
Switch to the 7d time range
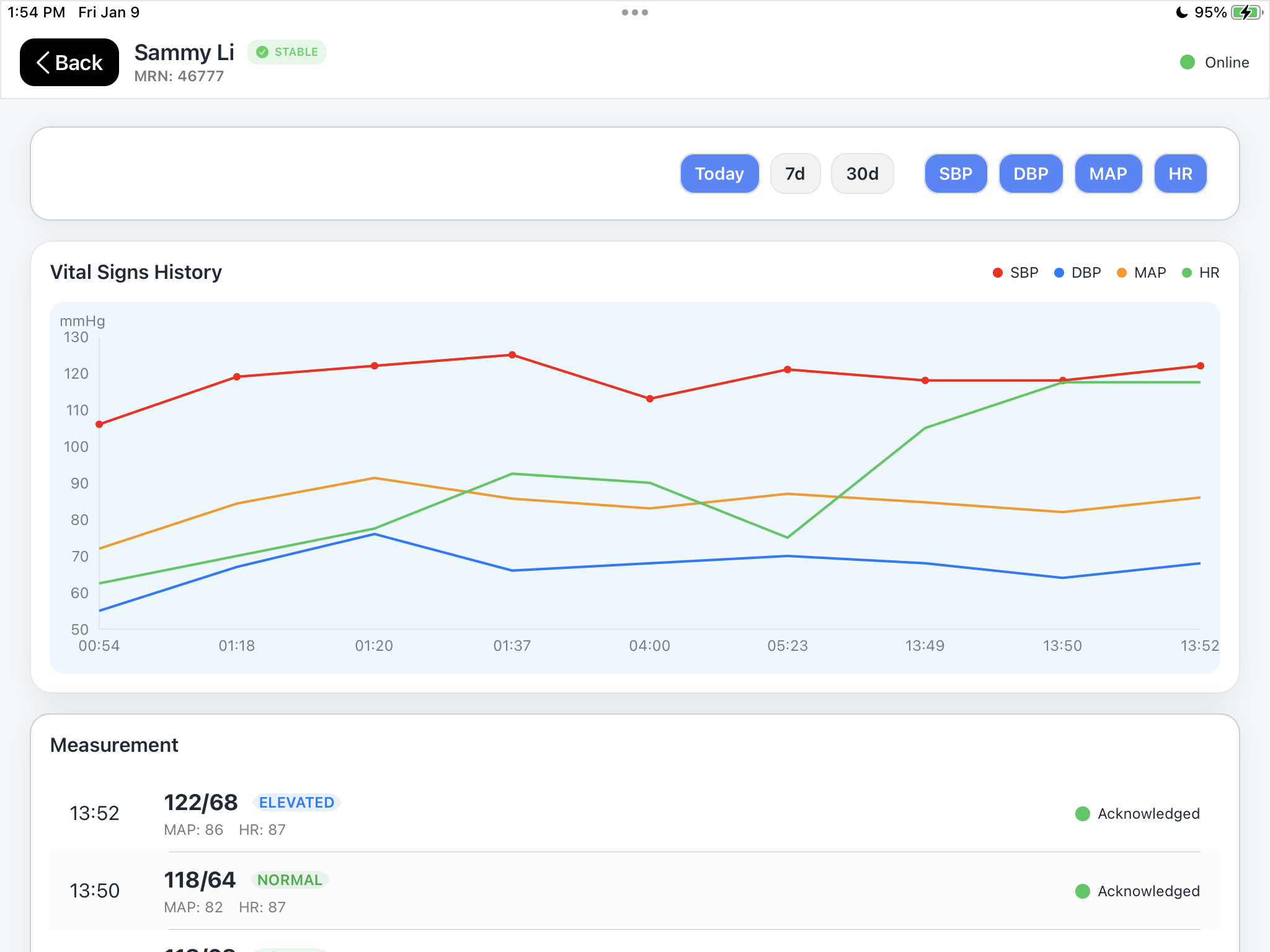[x=795, y=174]
